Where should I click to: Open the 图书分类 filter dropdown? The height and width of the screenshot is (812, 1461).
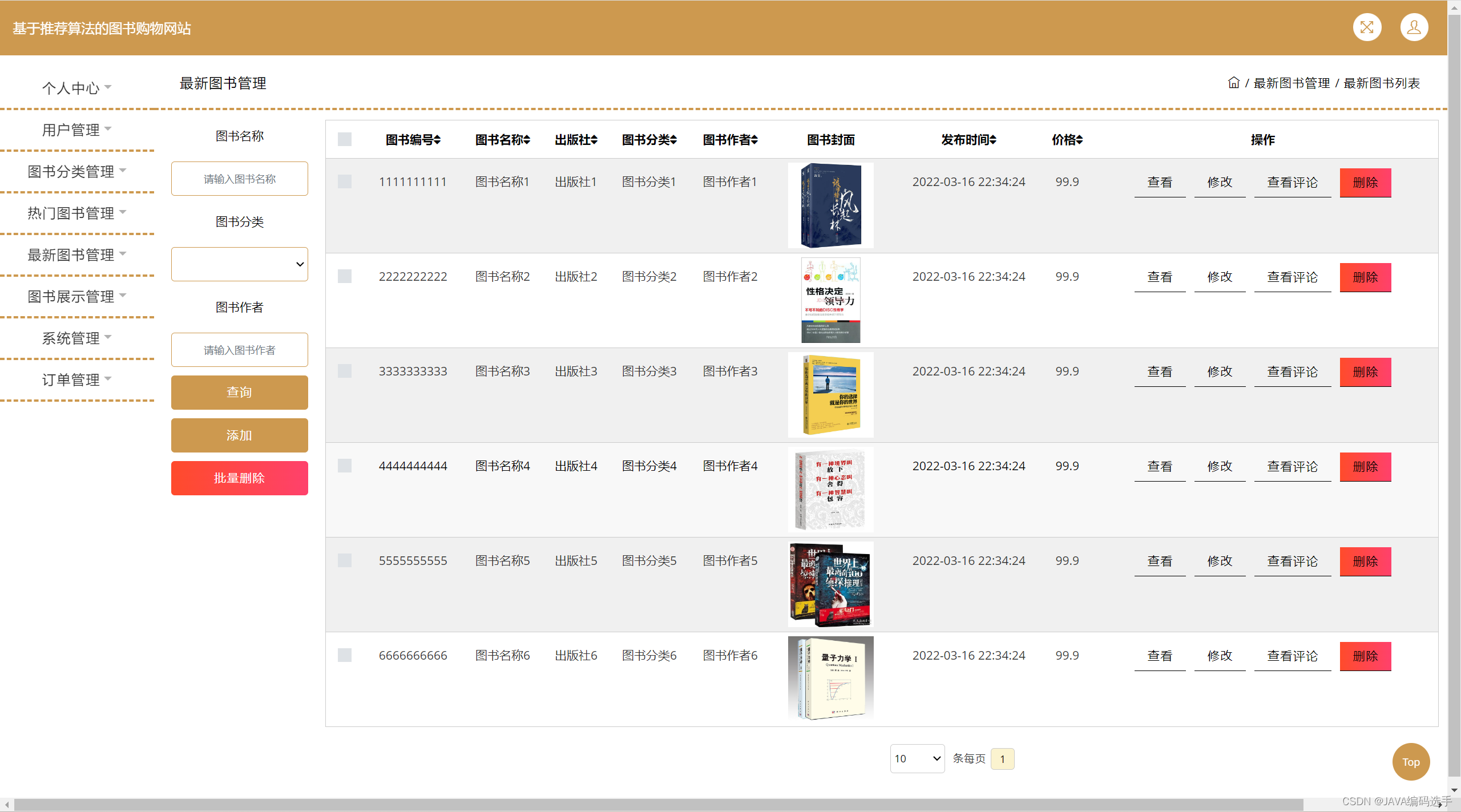(240, 264)
